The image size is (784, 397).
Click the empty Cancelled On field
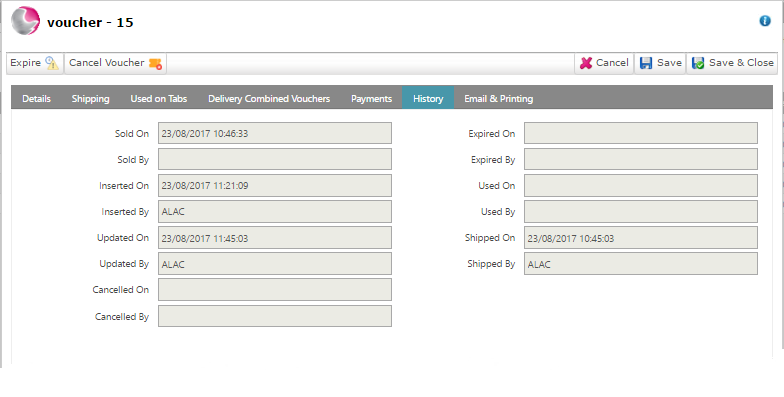pyautogui.click(x=275, y=290)
